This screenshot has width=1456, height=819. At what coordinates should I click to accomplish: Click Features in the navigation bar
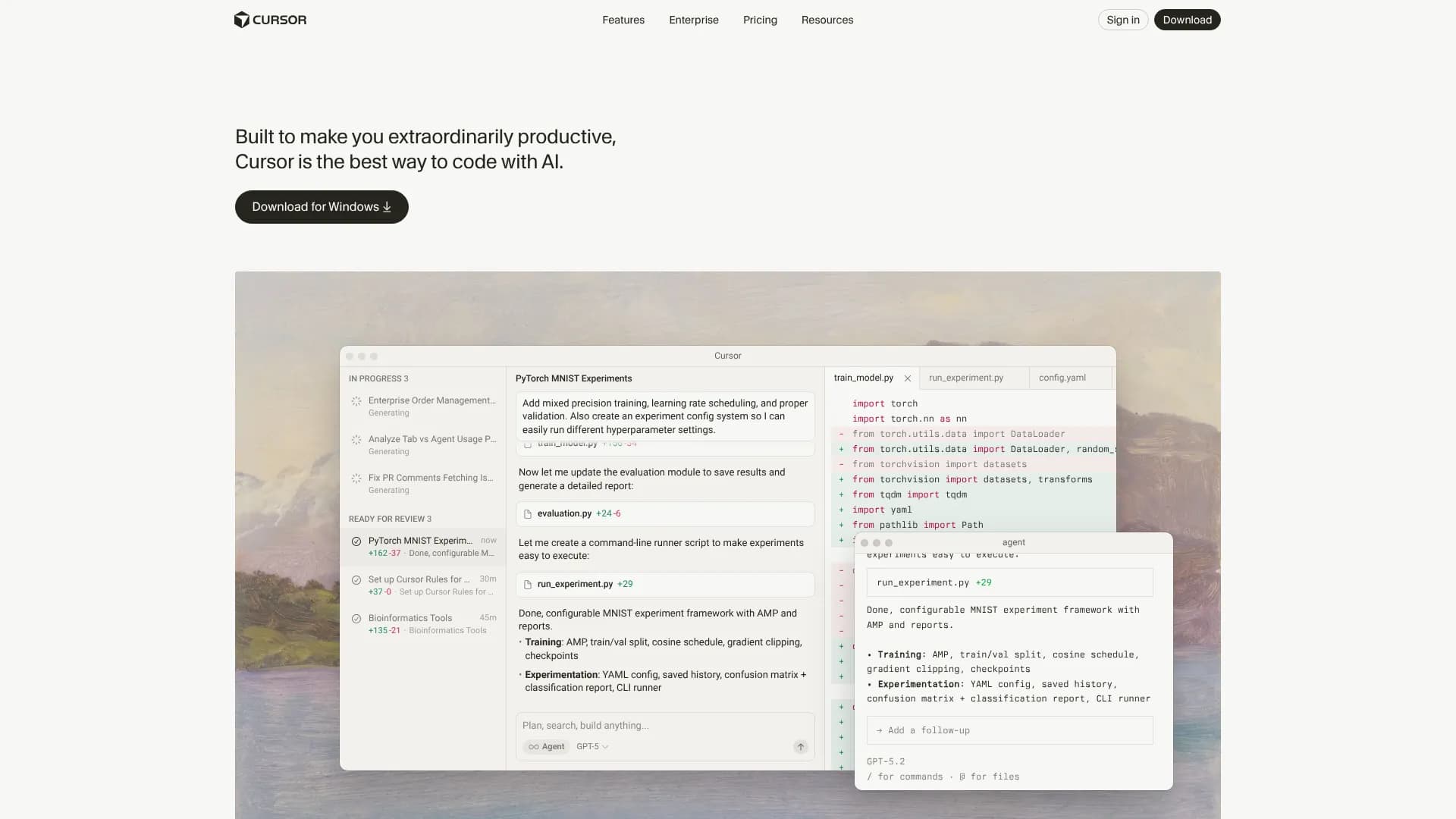[623, 20]
